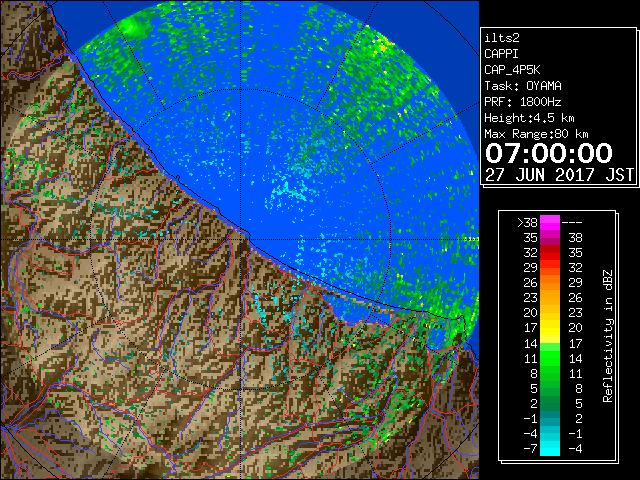Click the 'Reflectivity in dBZ' legend title
Viewport: 640px width, 480px height.
[x=608, y=336]
